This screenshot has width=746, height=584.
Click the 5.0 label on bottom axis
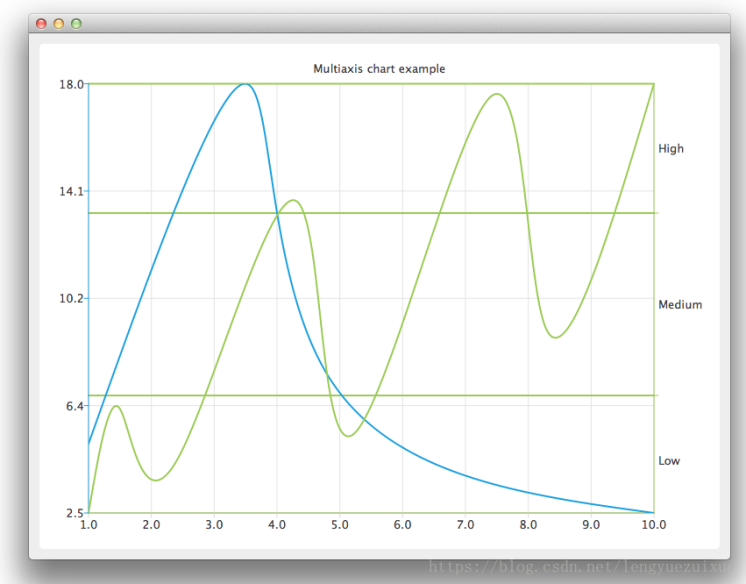point(340,525)
